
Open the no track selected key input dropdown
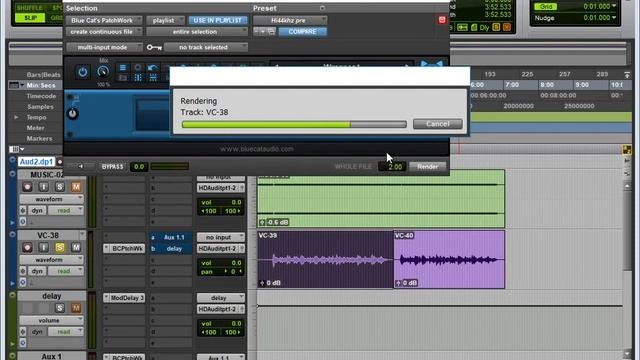(x=206, y=47)
